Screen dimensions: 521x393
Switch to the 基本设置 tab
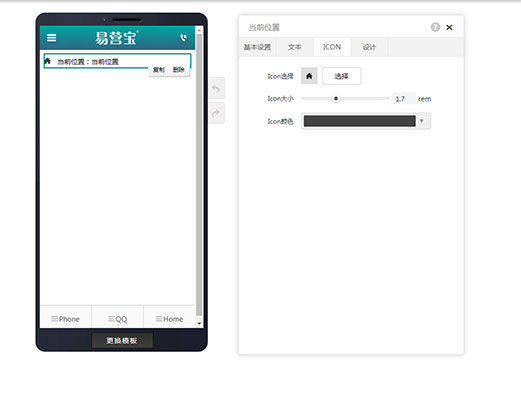click(257, 47)
